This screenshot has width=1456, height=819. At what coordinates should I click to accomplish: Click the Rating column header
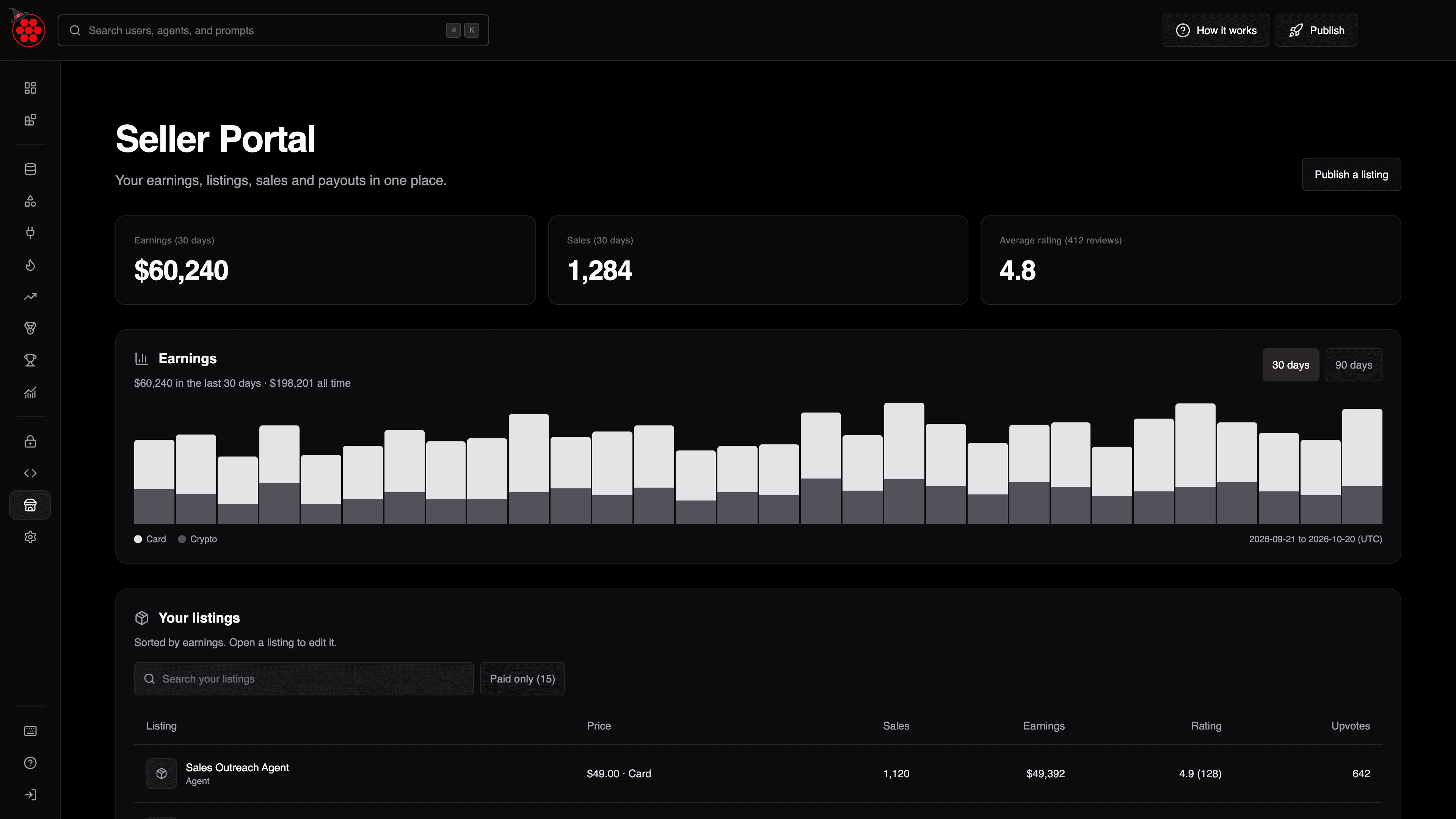pos(1206,726)
